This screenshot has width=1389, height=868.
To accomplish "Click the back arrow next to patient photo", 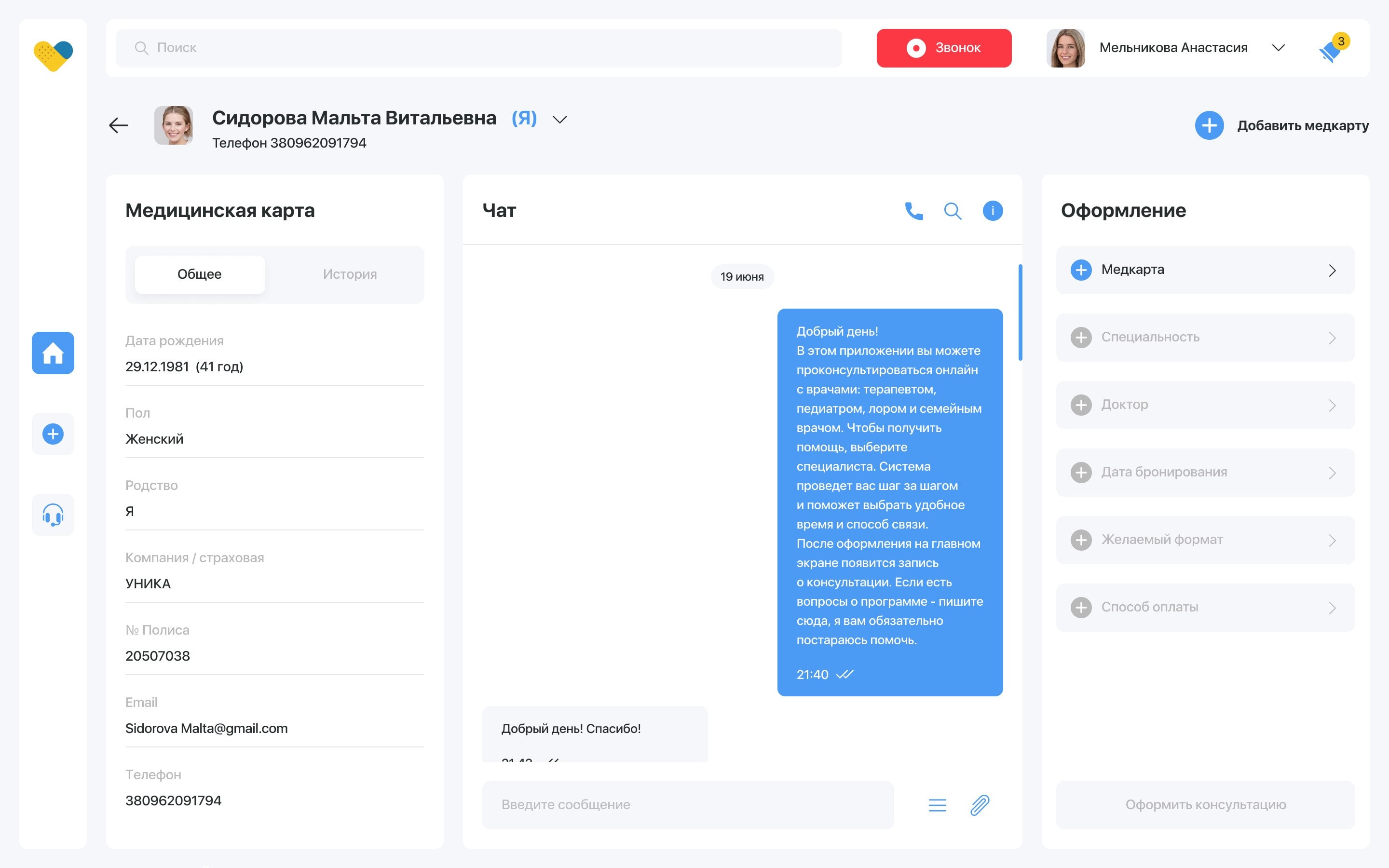I will pyautogui.click(x=118, y=125).
